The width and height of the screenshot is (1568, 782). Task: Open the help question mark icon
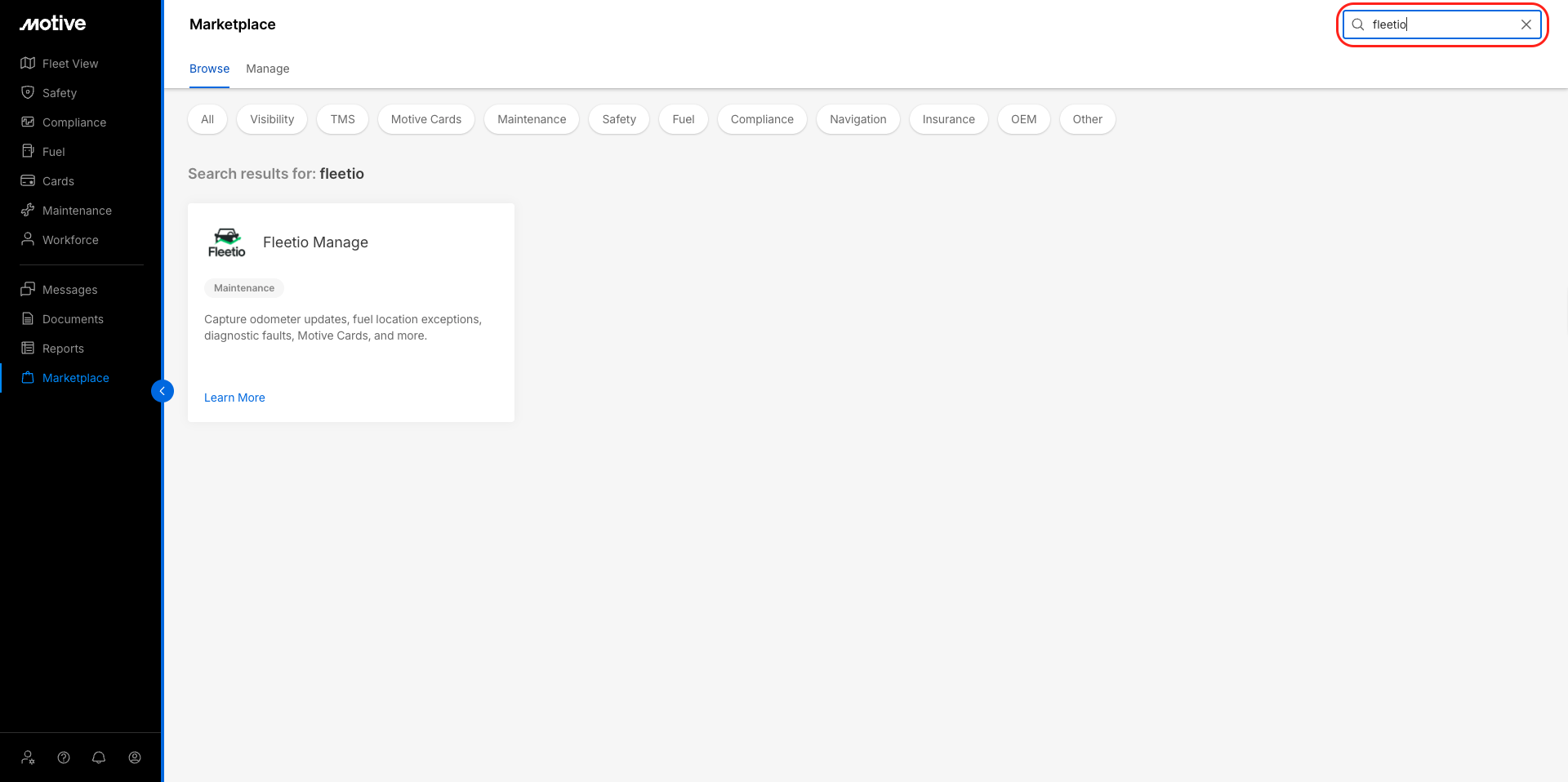tap(64, 758)
